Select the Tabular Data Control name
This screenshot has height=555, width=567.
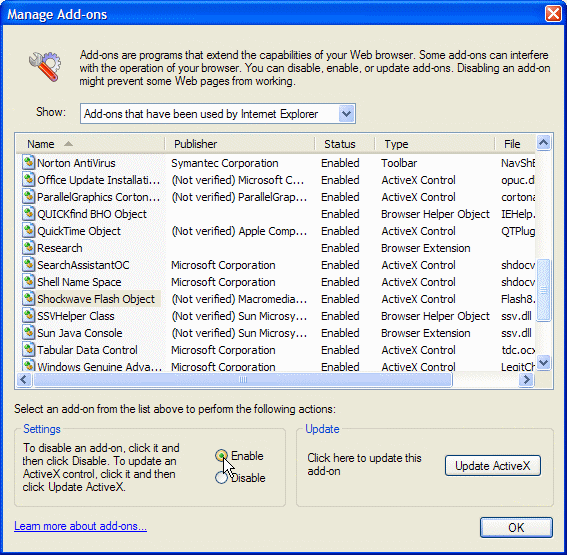(87, 350)
